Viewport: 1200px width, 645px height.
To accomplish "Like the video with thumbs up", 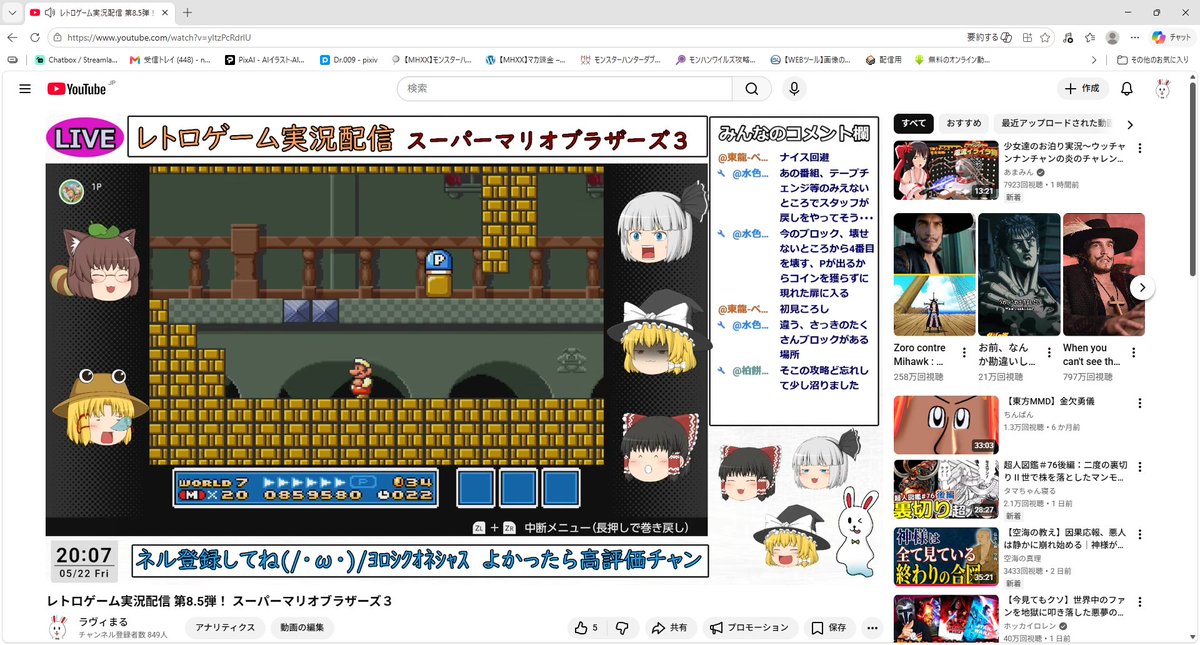I will pyautogui.click(x=586, y=628).
